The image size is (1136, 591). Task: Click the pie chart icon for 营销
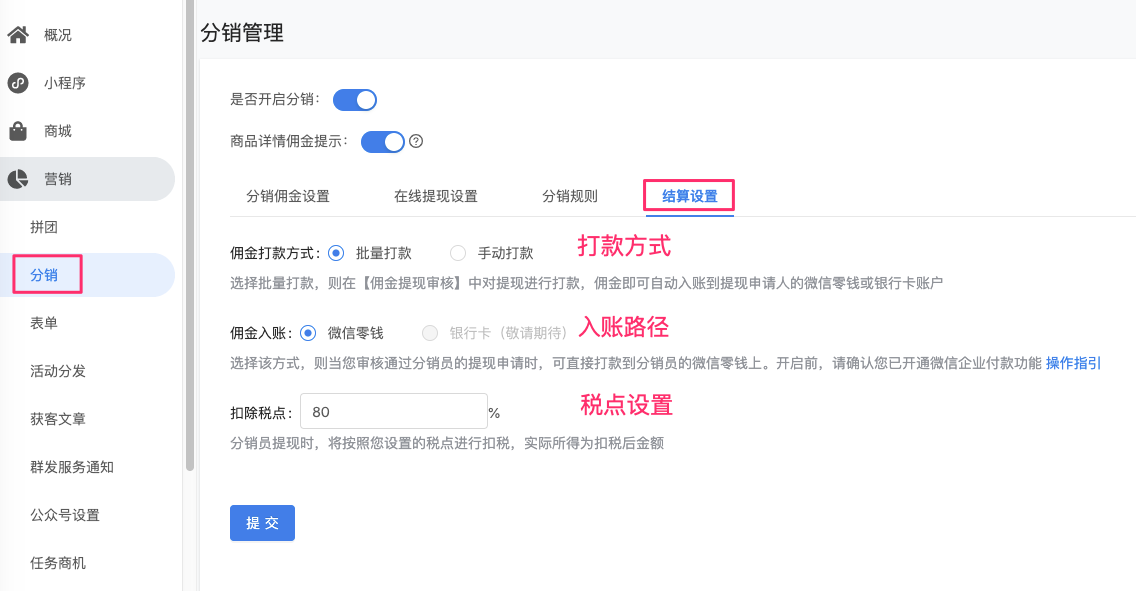click(x=18, y=179)
